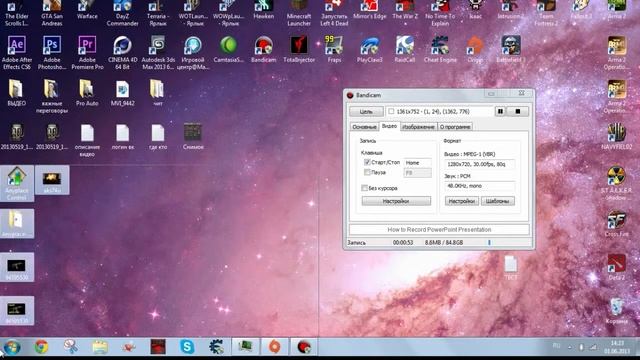
Task: Enable the Пауза hotkey checkbox
Action: pyautogui.click(x=367, y=173)
